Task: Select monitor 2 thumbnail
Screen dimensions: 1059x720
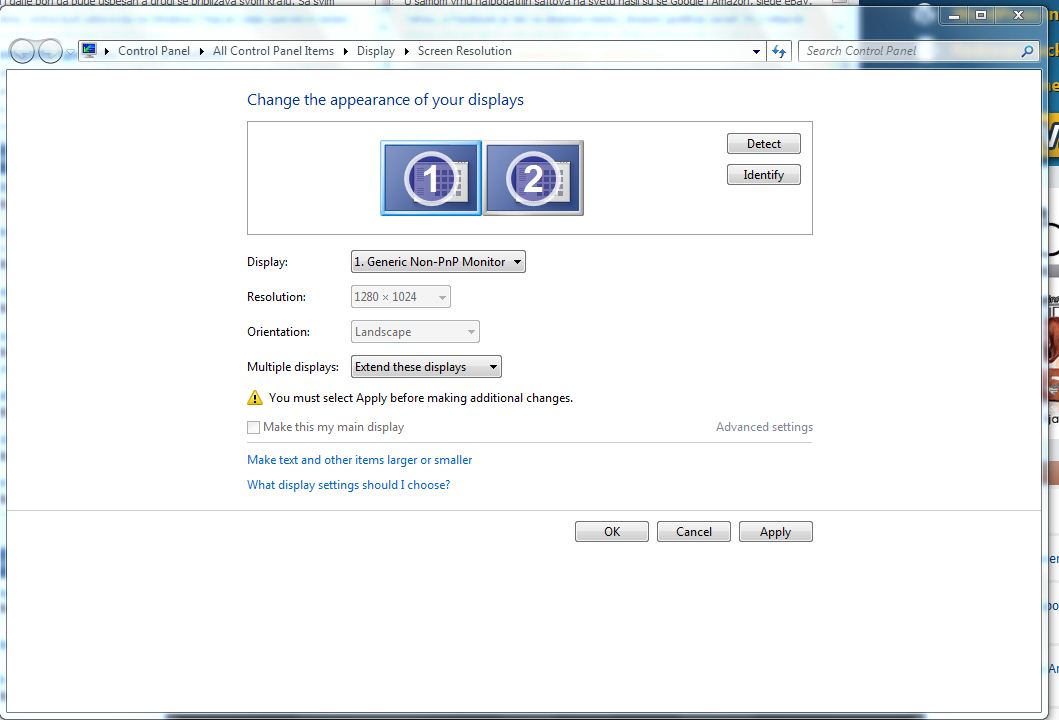Action: pos(534,178)
